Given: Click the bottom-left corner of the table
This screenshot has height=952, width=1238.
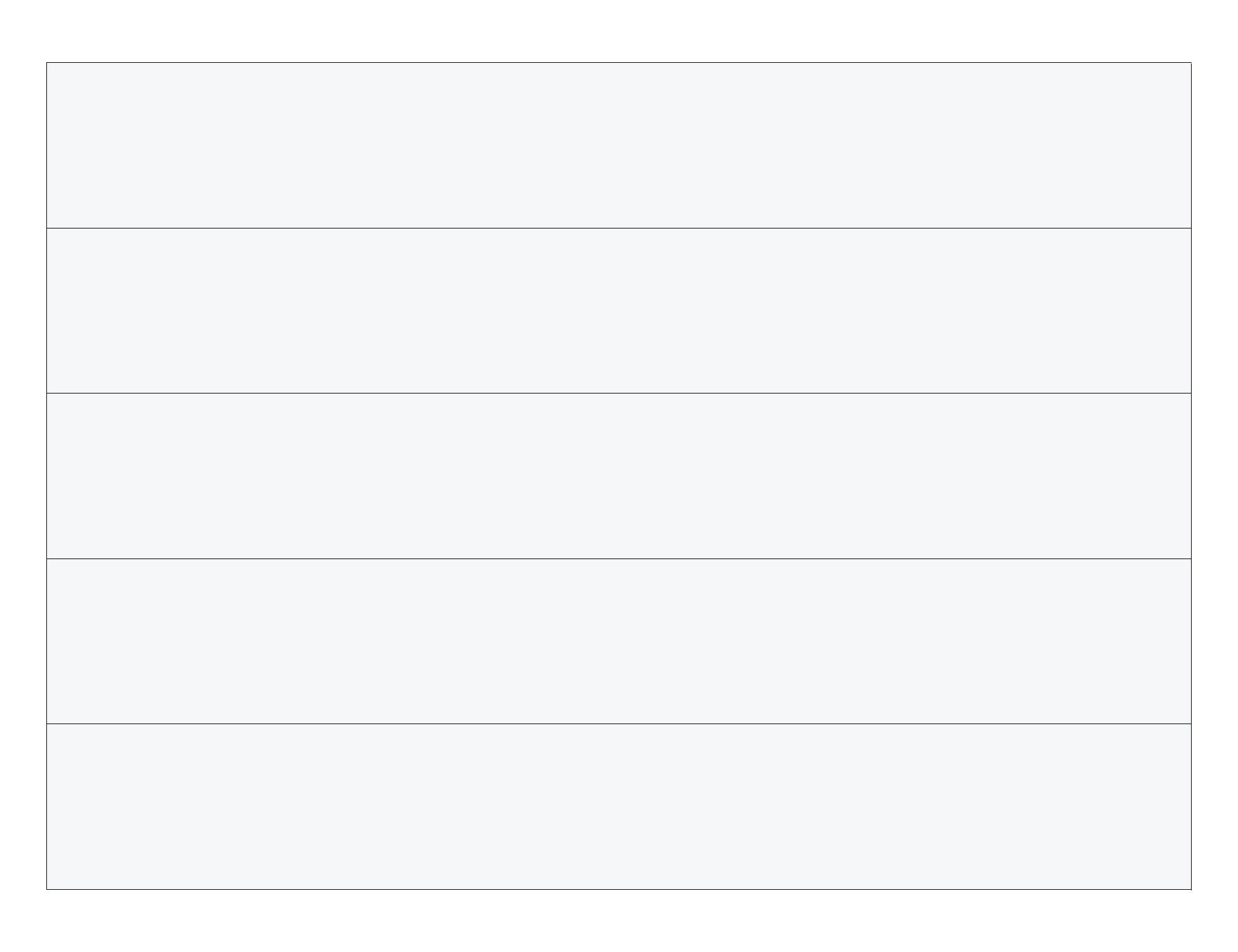Looking at the screenshot, I should point(46,889).
